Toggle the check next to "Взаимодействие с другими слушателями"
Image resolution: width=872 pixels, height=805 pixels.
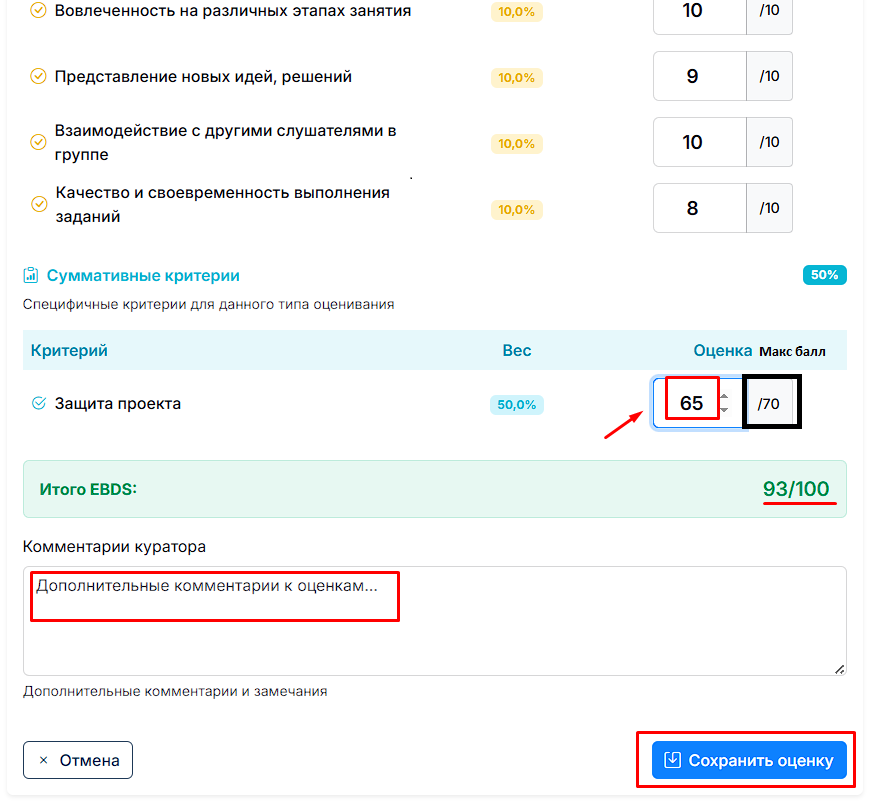(x=38, y=142)
